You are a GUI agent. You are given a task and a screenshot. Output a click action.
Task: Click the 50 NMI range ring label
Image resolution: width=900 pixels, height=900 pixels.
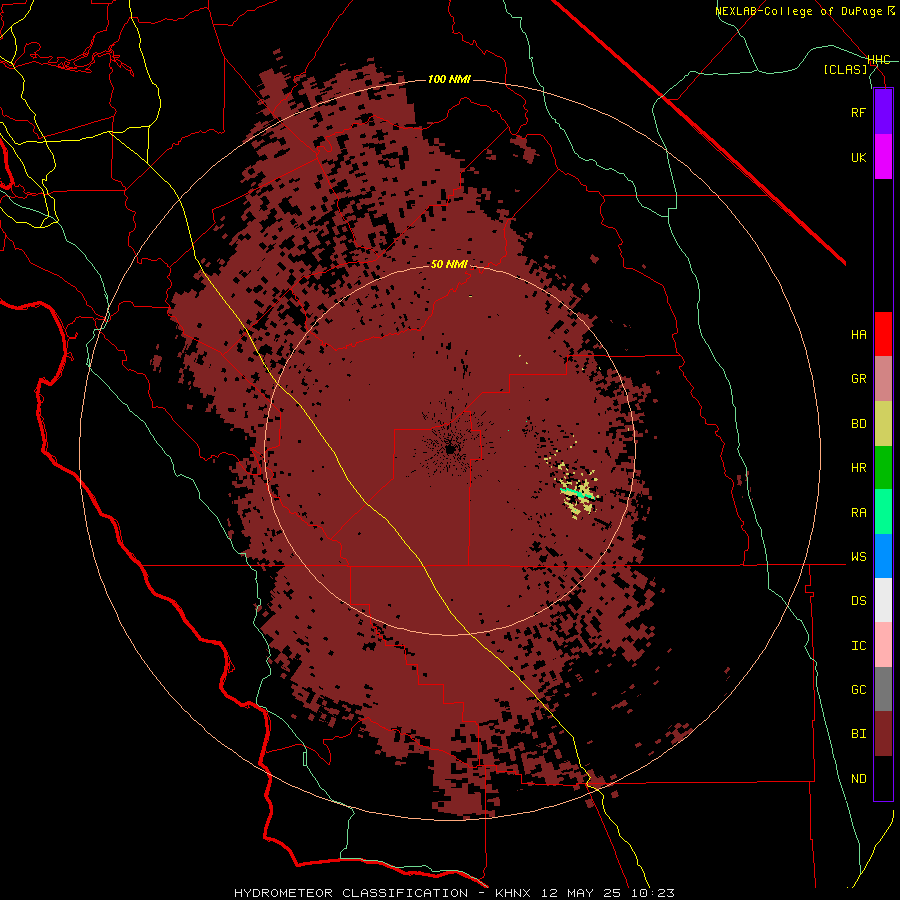(x=449, y=264)
